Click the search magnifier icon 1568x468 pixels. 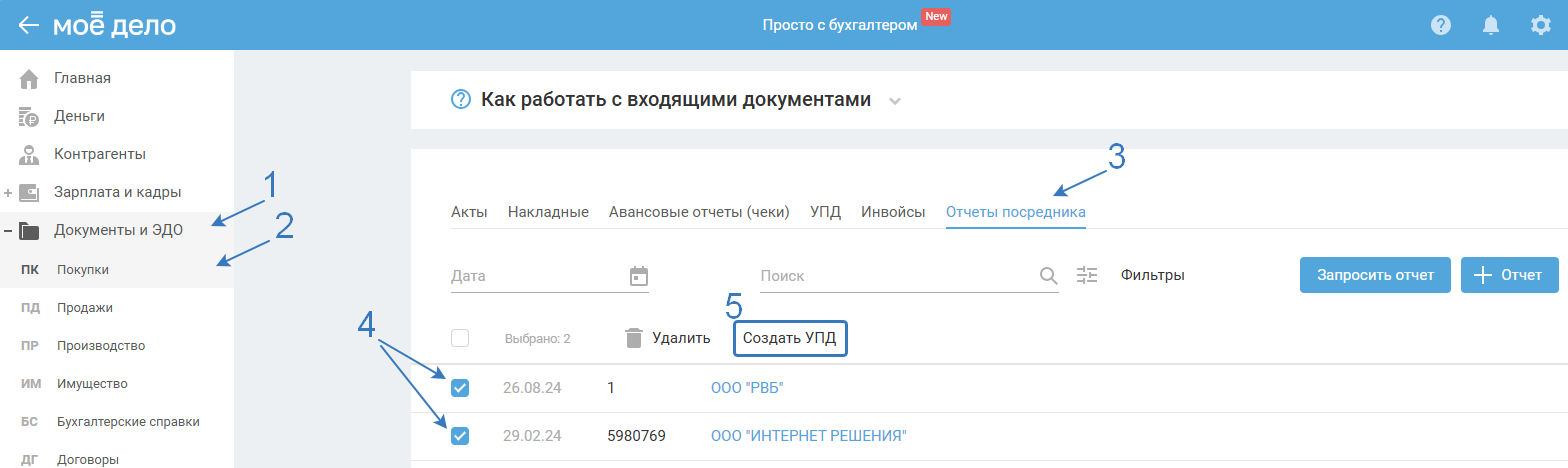tap(1048, 275)
